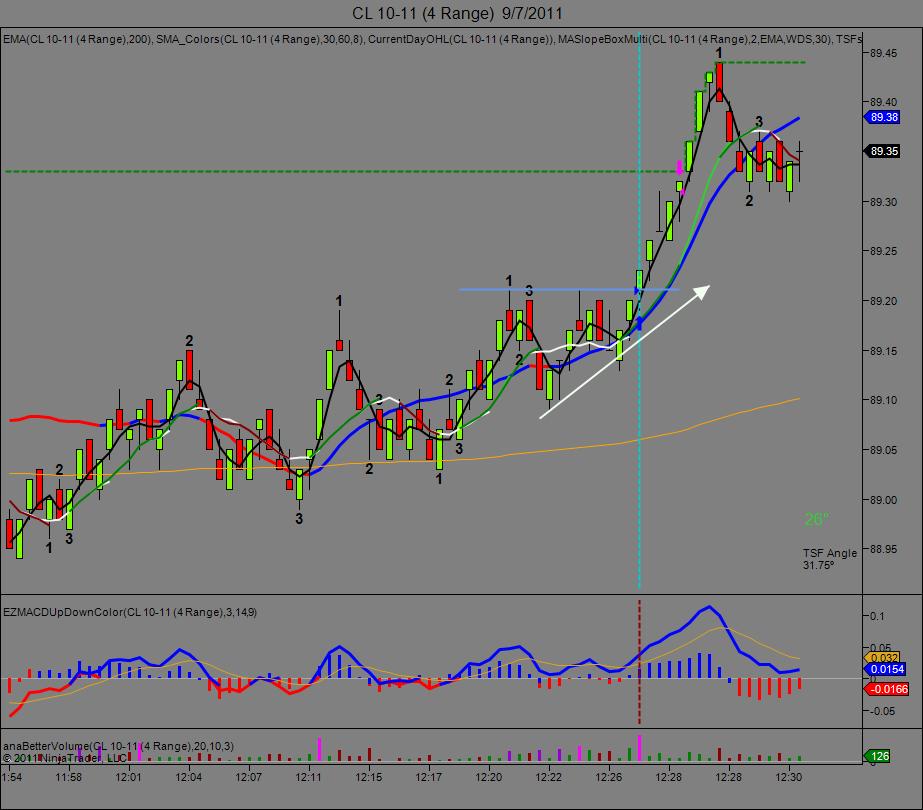Click the 89.20 price axis label

tap(884, 301)
